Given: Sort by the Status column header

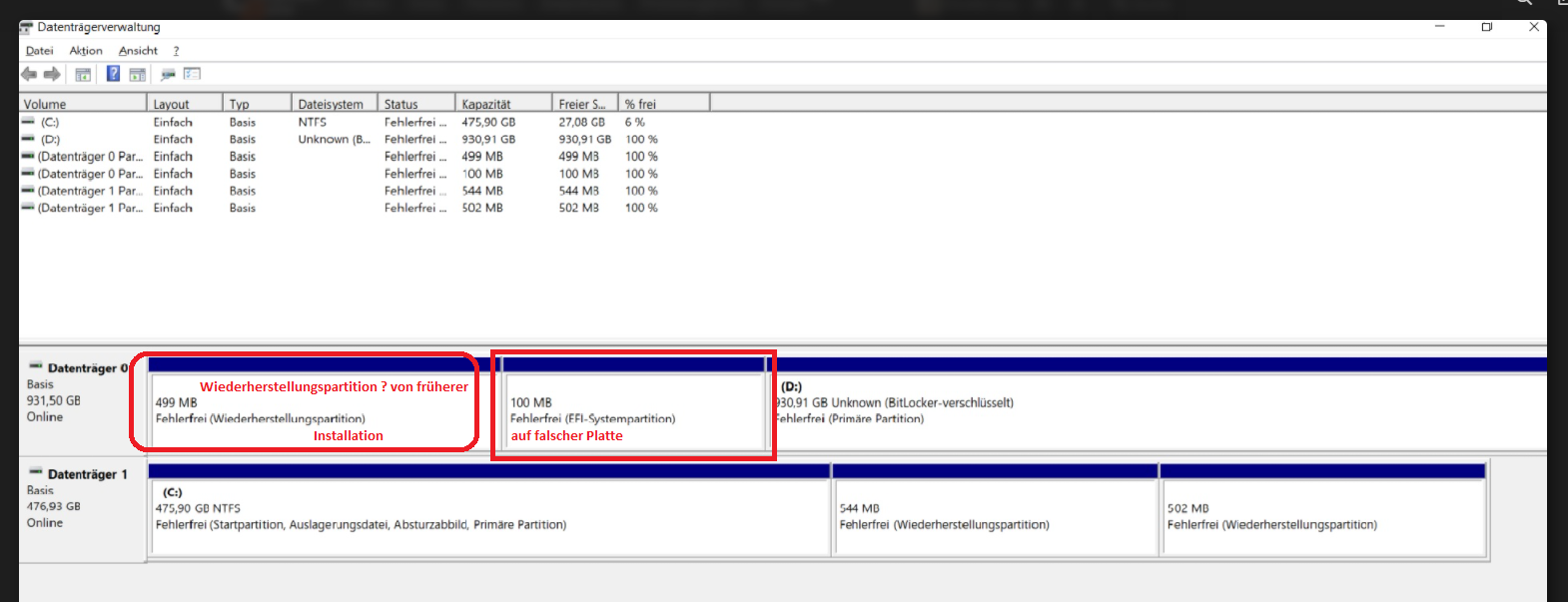Looking at the screenshot, I should (416, 104).
